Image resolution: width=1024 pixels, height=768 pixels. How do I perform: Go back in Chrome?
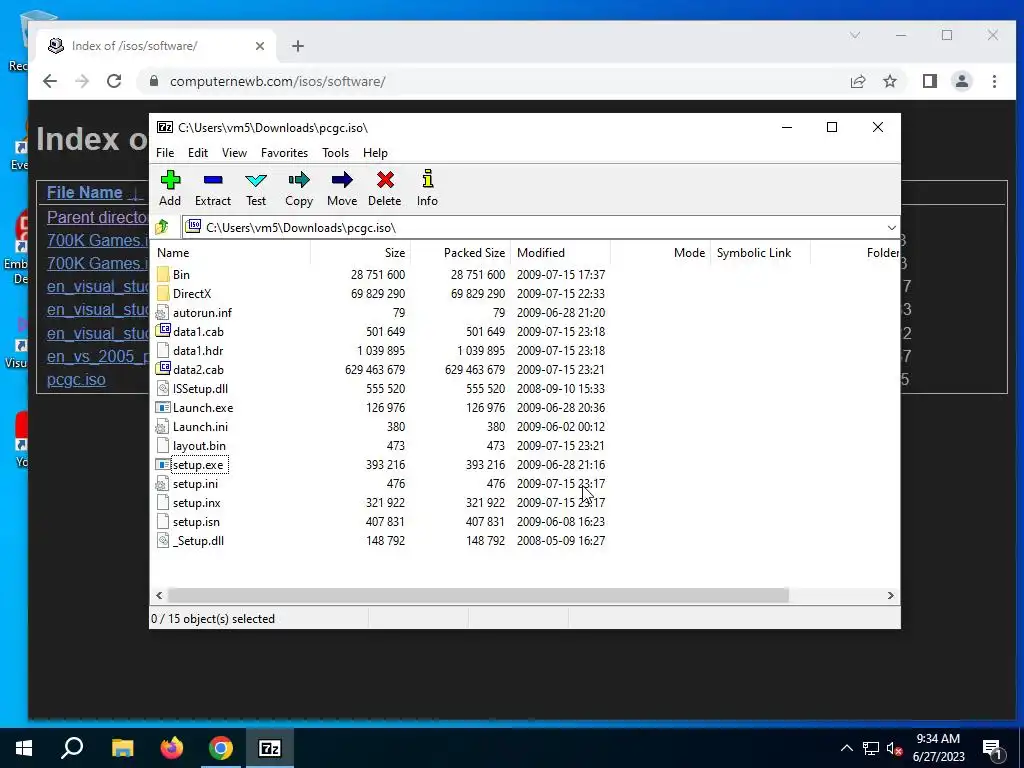[x=50, y=82]
